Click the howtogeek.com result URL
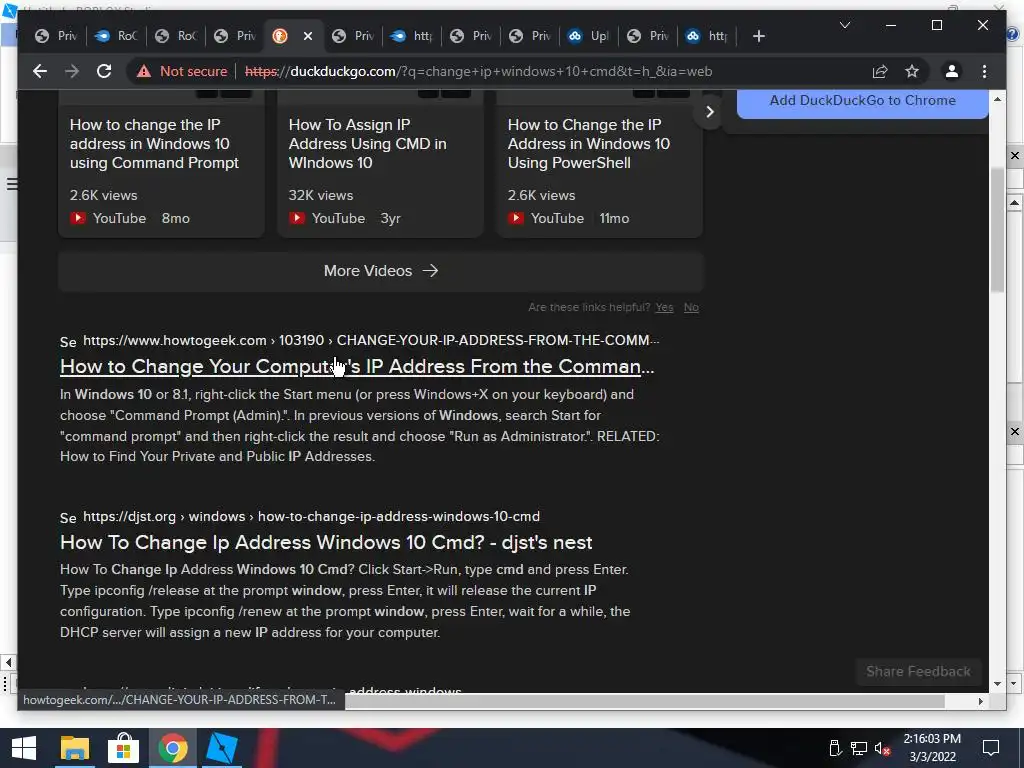The height and width of the screenshot is (768, 1024). (x=371, y=340)
